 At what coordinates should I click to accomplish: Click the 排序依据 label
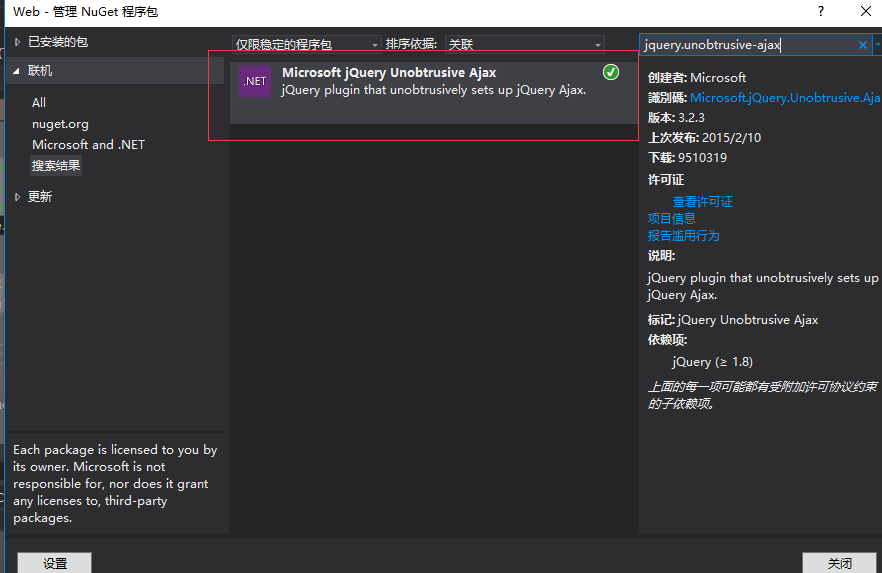click(x=411, y=44)
